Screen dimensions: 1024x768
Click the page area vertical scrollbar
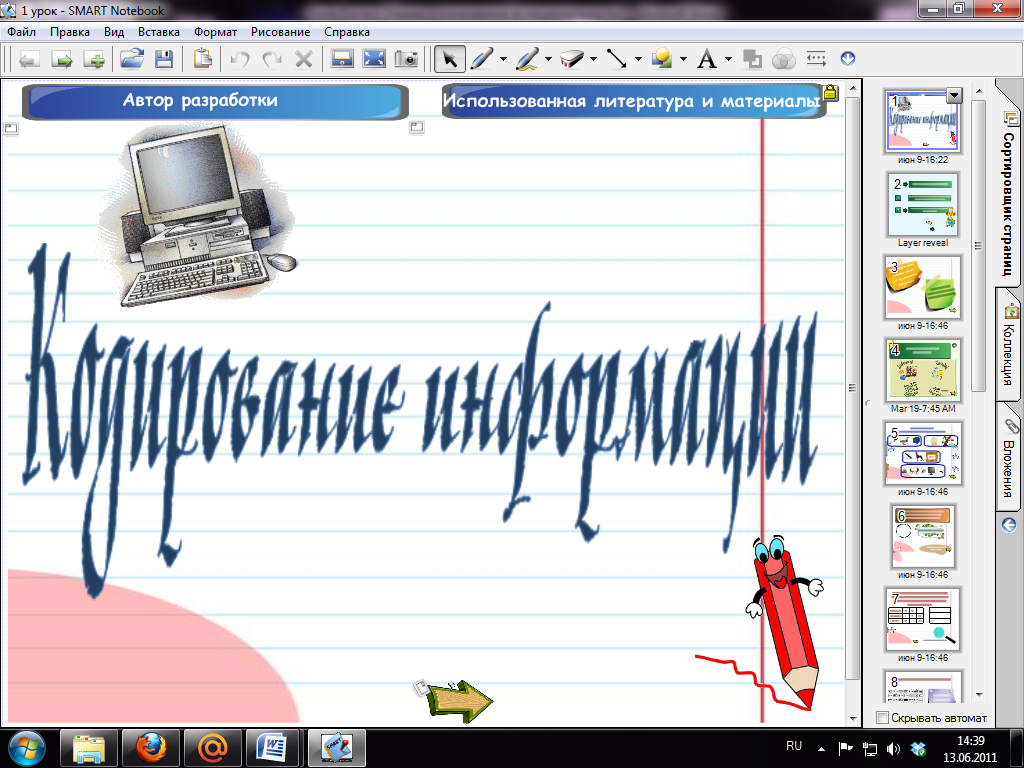[852, 389]
